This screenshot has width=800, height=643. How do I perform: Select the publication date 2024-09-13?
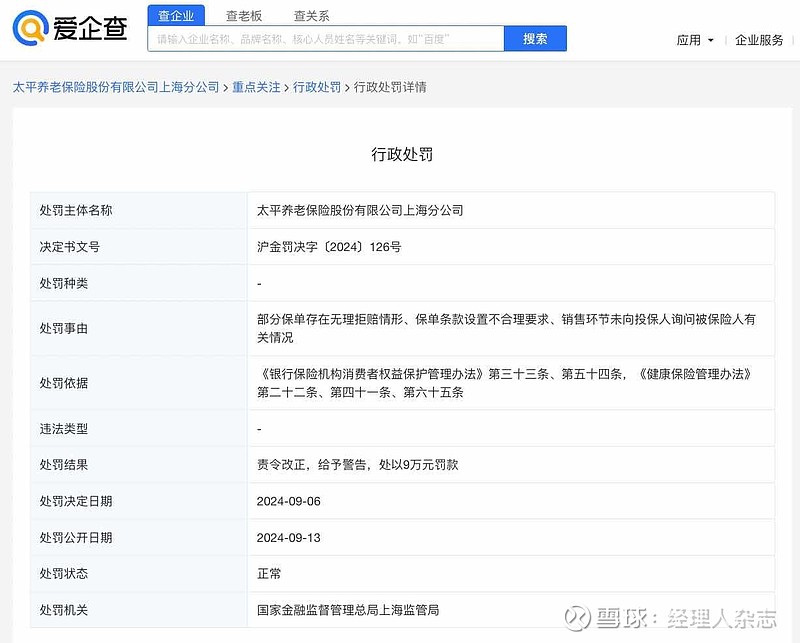(289, 538)
